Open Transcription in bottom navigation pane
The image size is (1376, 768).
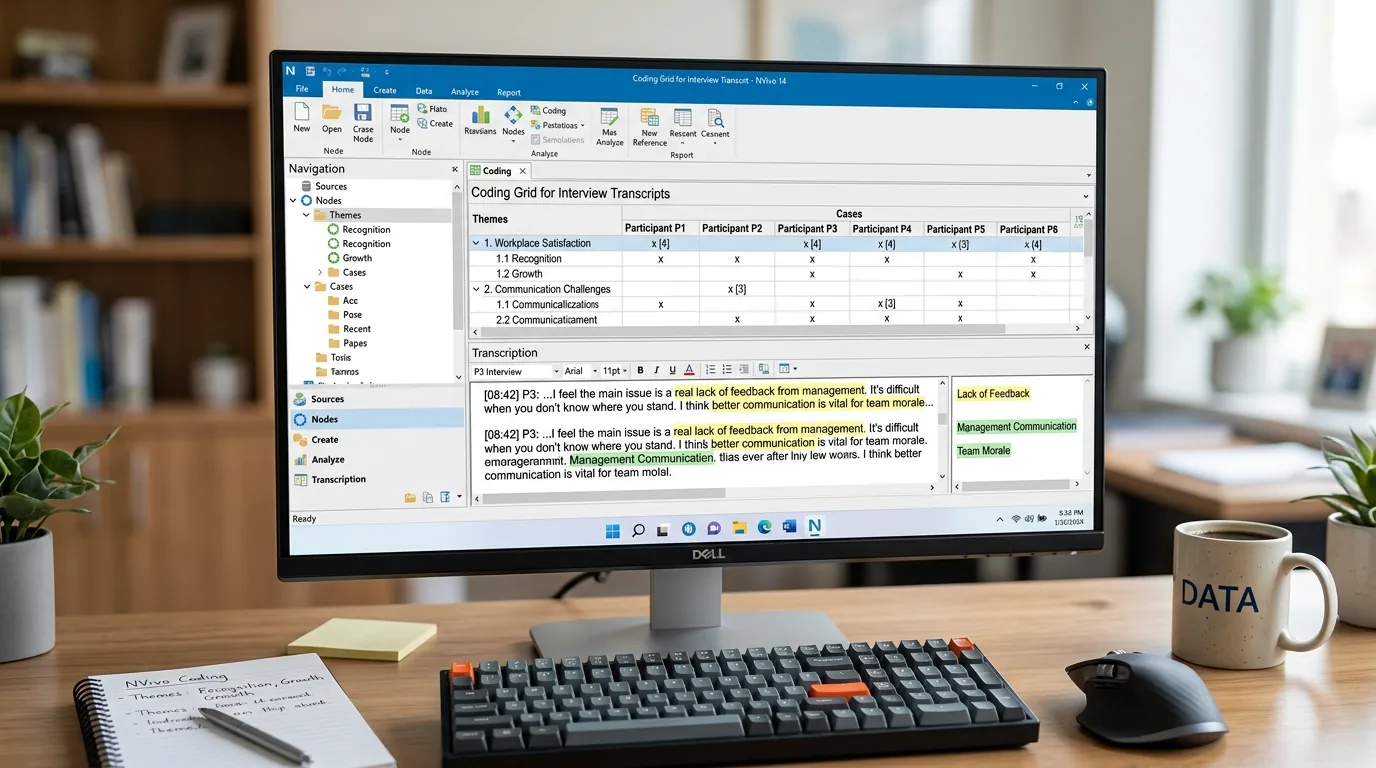coord(375,479)
